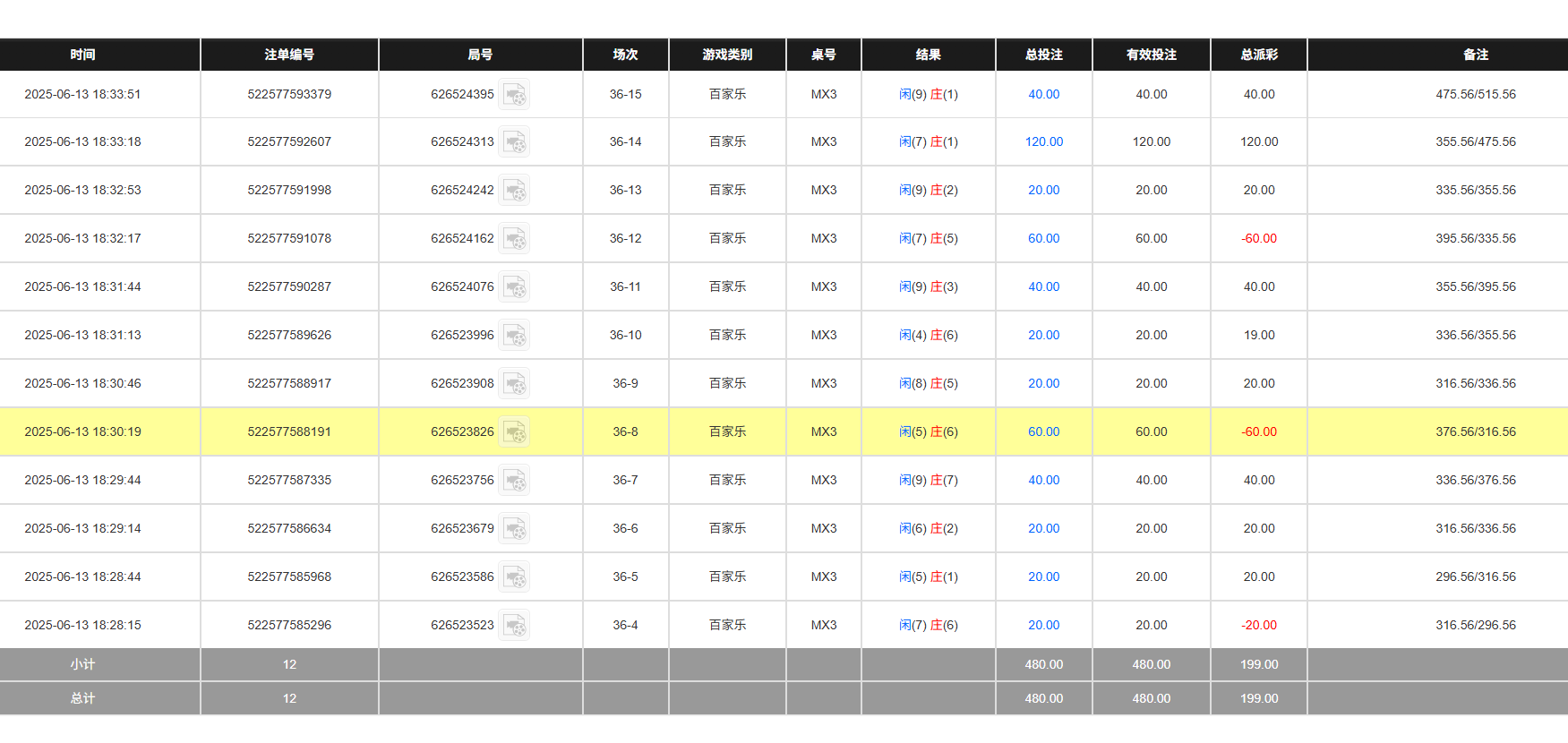Image resolution: width=1568 pixels, height=743 pixels.
Task: Open video icon beside round 626523586
Action: coord(514,577)
